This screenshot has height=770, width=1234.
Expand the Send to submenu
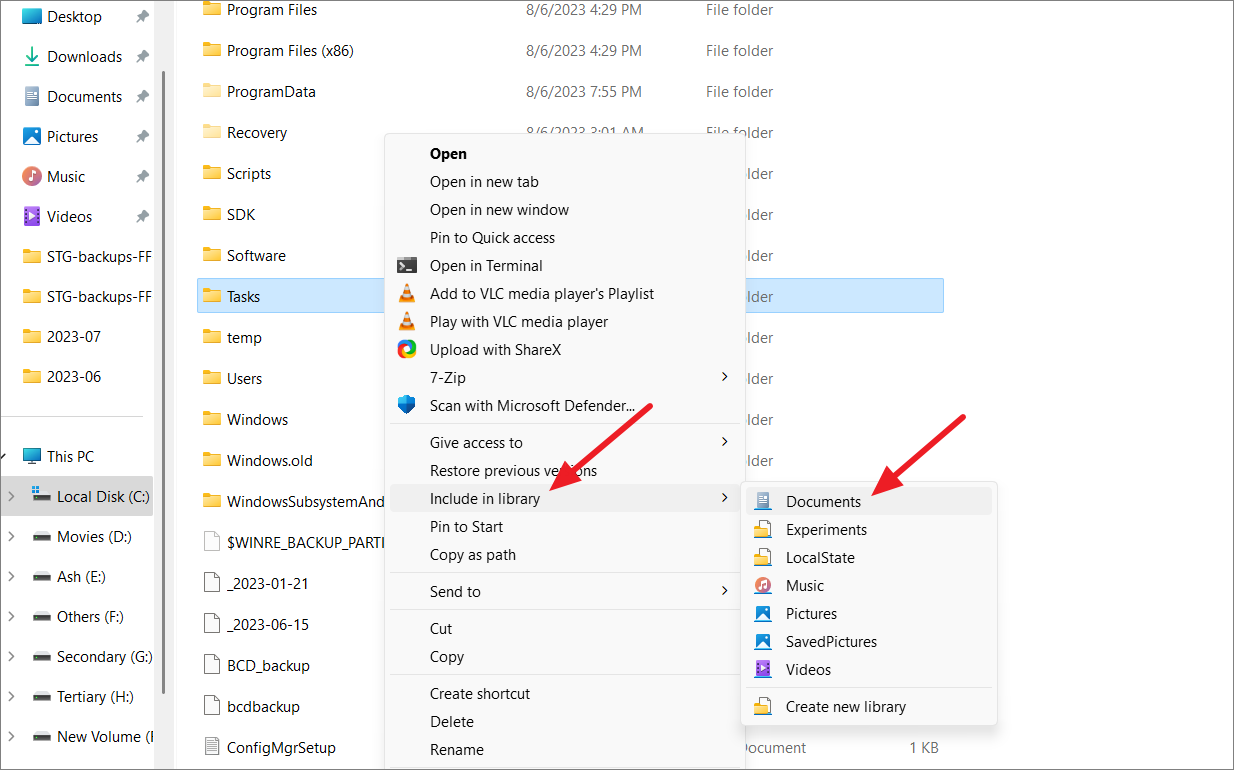[x=456, y=591]
